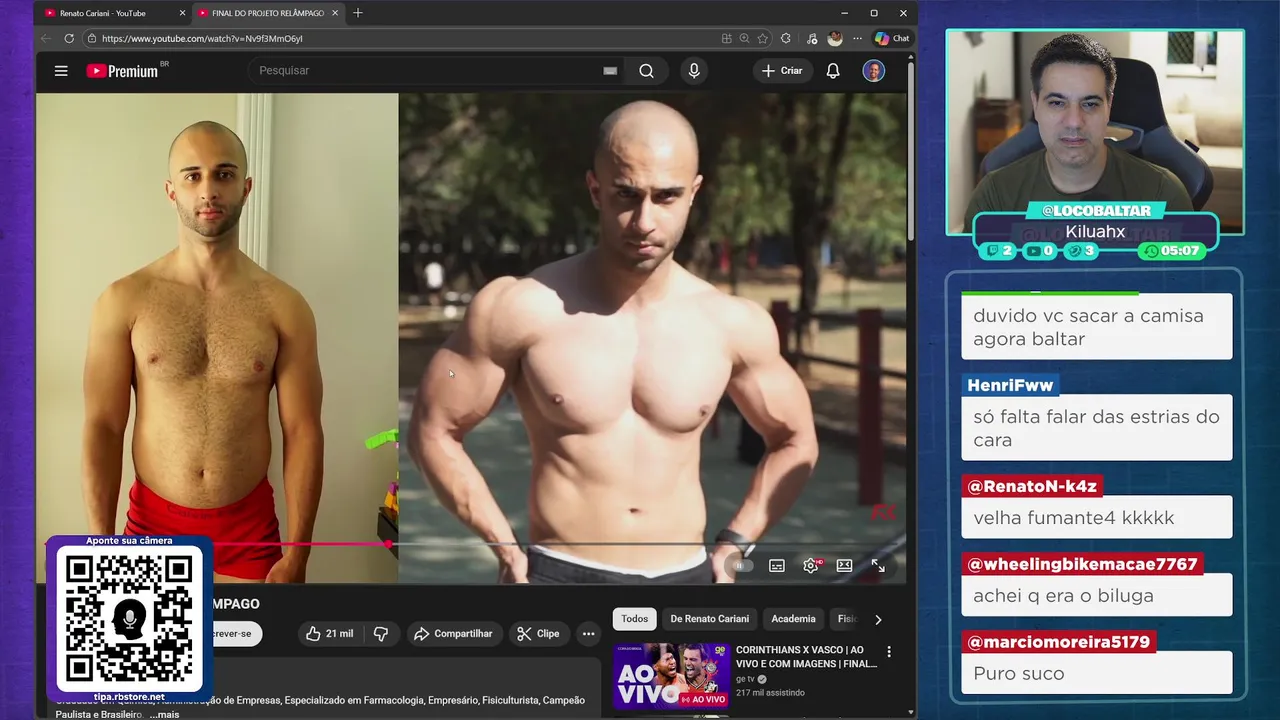
Task: Select the FINAL DO PROJETO RELÂMPAGO tab
Action: click(266, 13)
